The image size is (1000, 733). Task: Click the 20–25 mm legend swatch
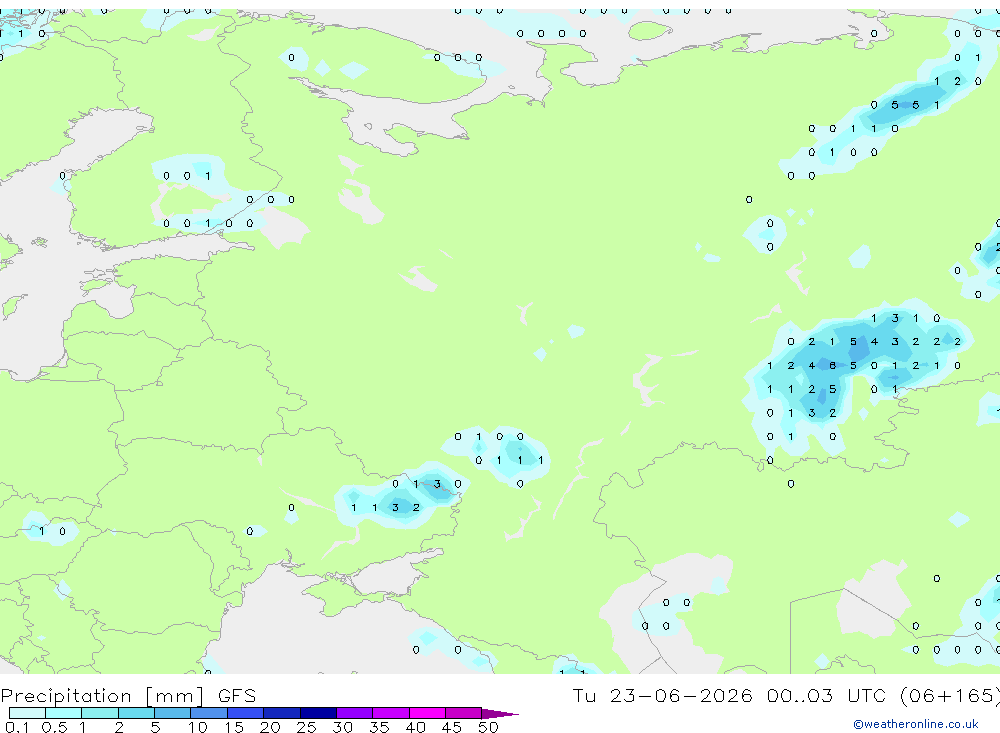pyautogui.click(x=282, y=713)
